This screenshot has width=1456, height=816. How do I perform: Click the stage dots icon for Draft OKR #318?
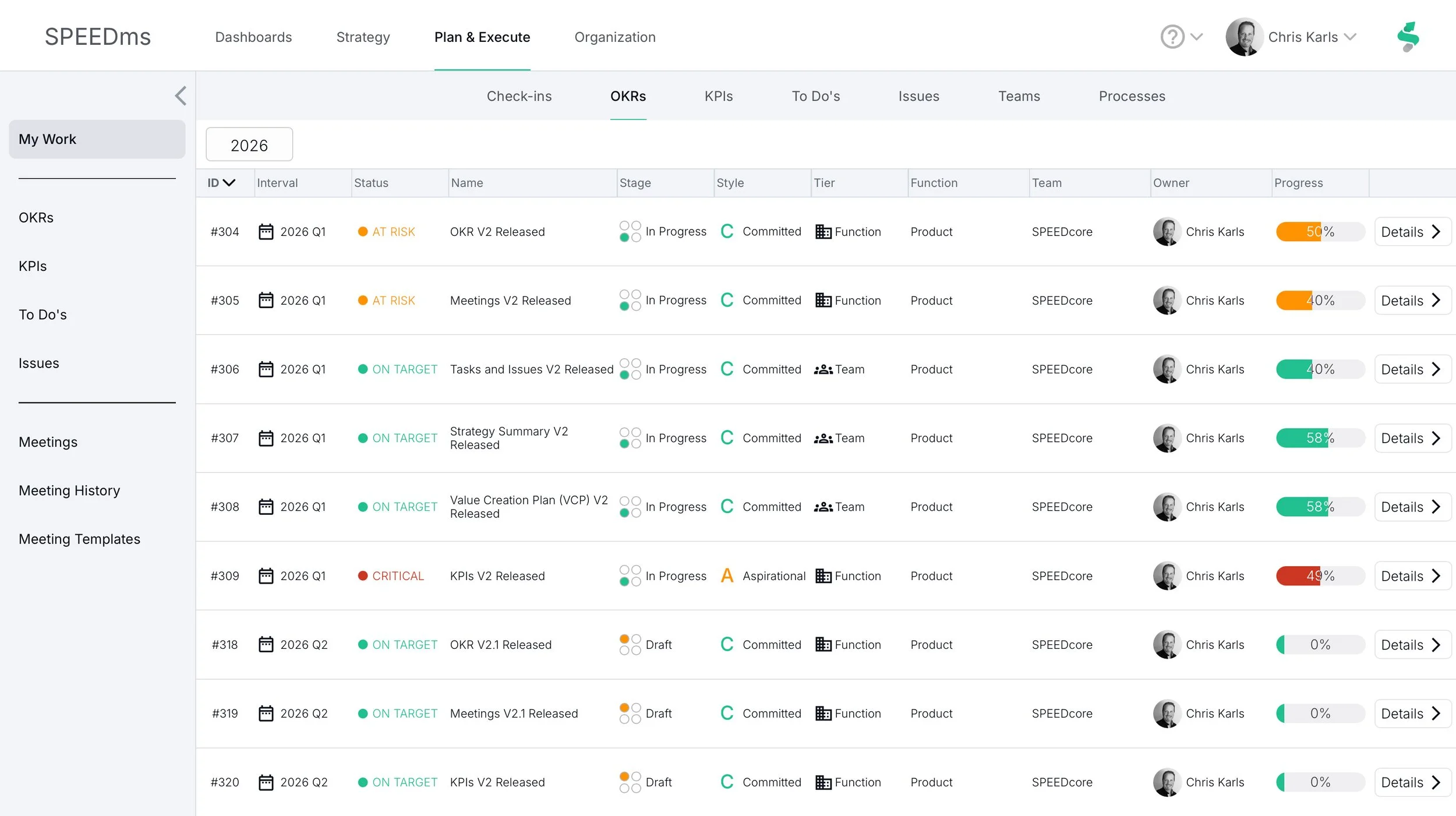click(630, 644)
